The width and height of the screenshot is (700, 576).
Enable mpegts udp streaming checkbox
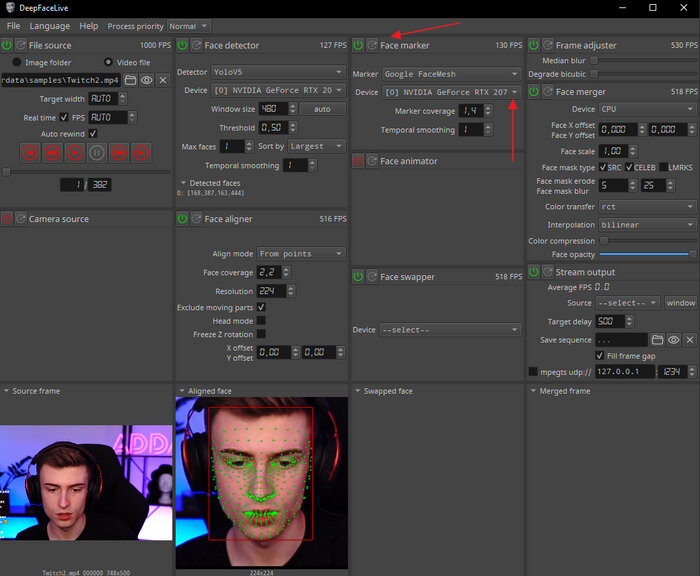533,371
